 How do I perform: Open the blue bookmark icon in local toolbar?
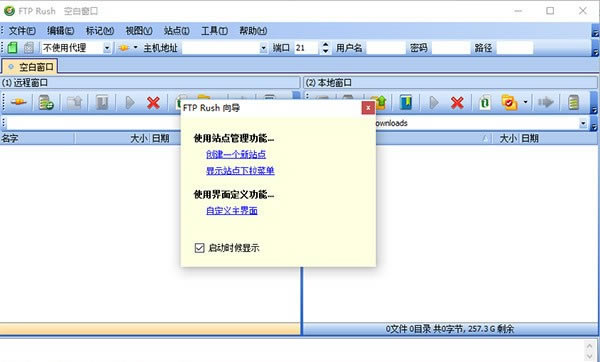406,102
